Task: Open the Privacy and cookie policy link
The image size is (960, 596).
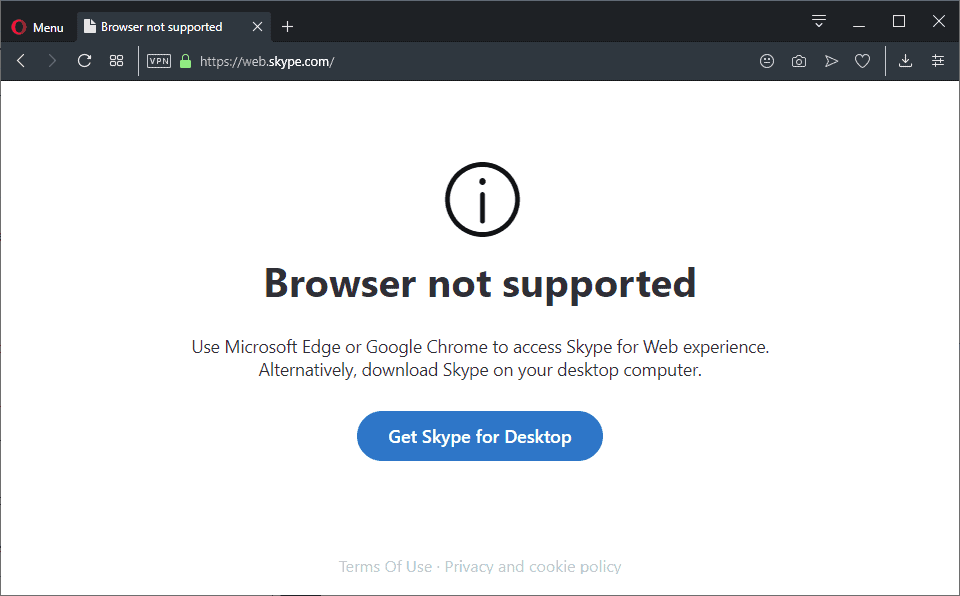Action: tap(532, 566)
